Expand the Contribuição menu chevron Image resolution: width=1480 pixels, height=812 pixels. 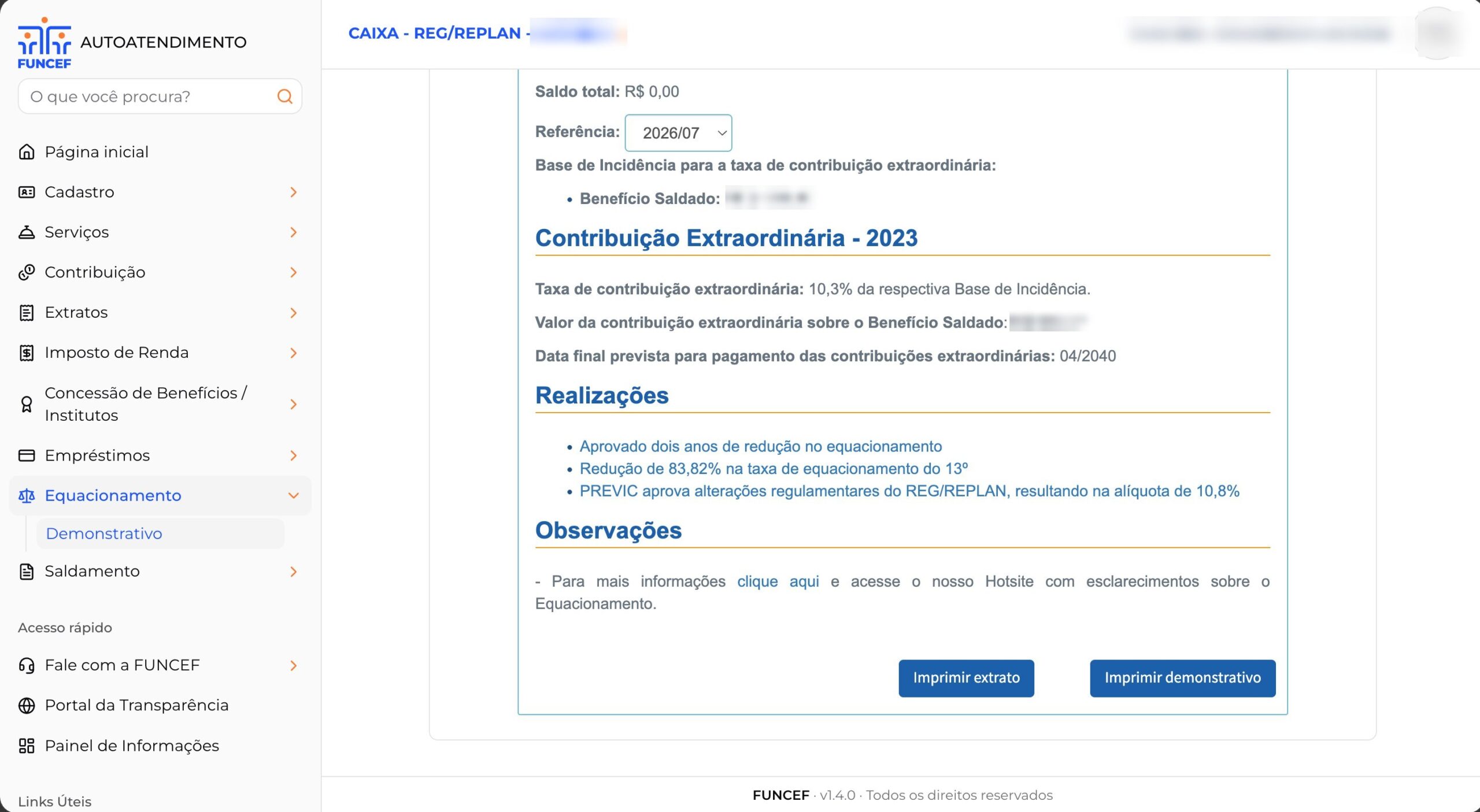coord(294,272)
